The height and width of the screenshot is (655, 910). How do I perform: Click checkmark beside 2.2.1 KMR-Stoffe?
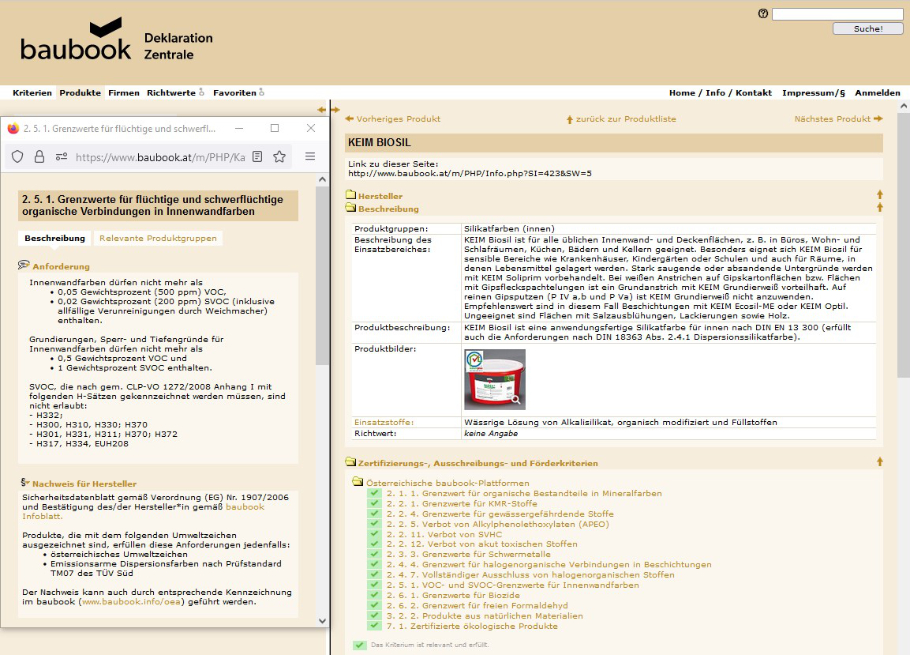pos(374,504)
